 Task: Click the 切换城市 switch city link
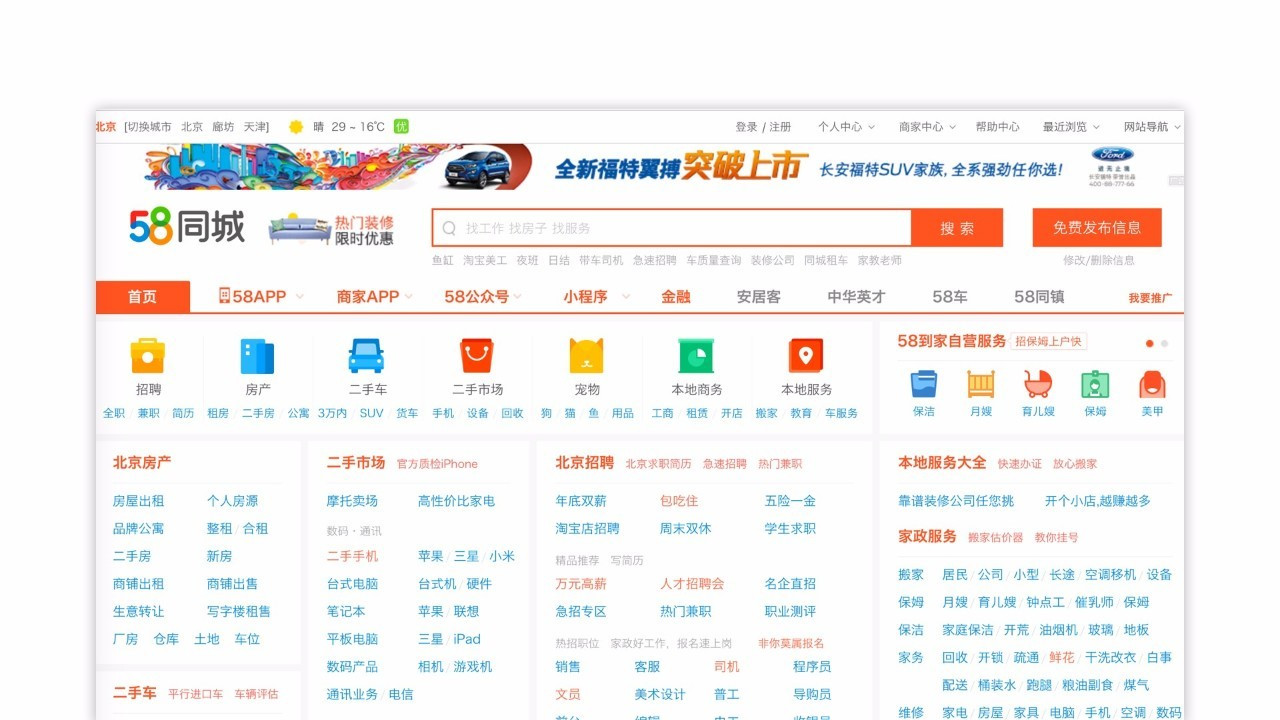(x=148, y=127)
